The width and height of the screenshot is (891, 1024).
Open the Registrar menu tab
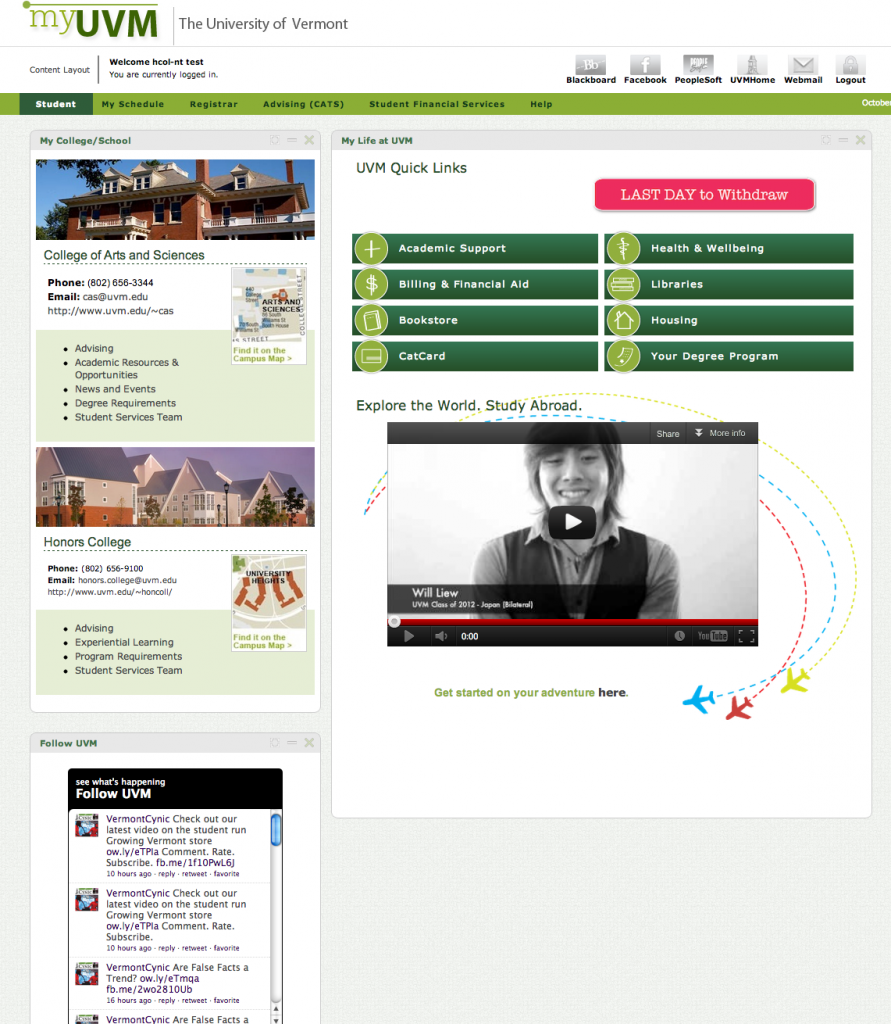pos(214,104)
